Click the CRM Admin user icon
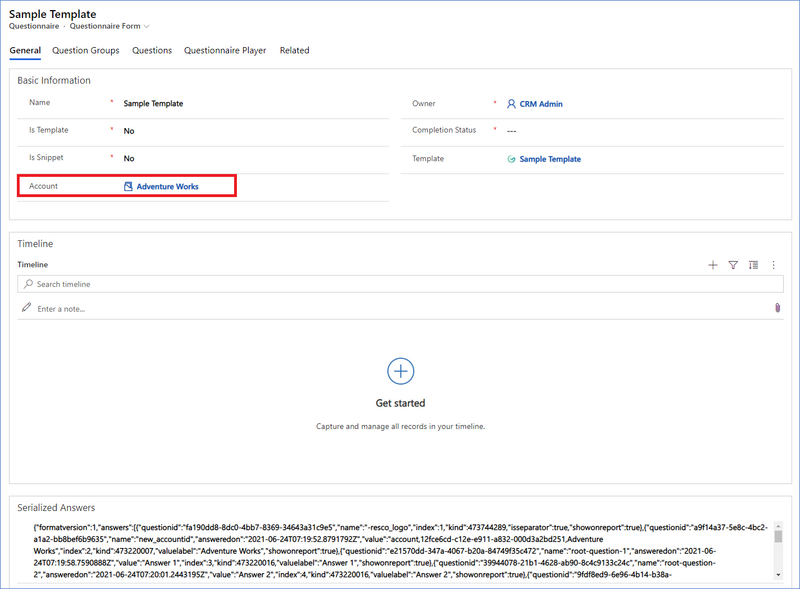 tap(511, 104)
